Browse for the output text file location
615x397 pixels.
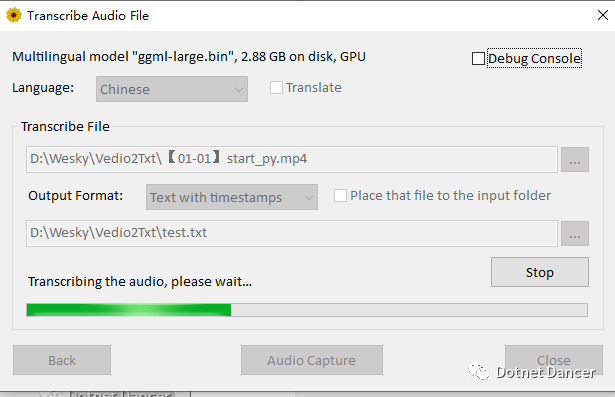point(575,233)
